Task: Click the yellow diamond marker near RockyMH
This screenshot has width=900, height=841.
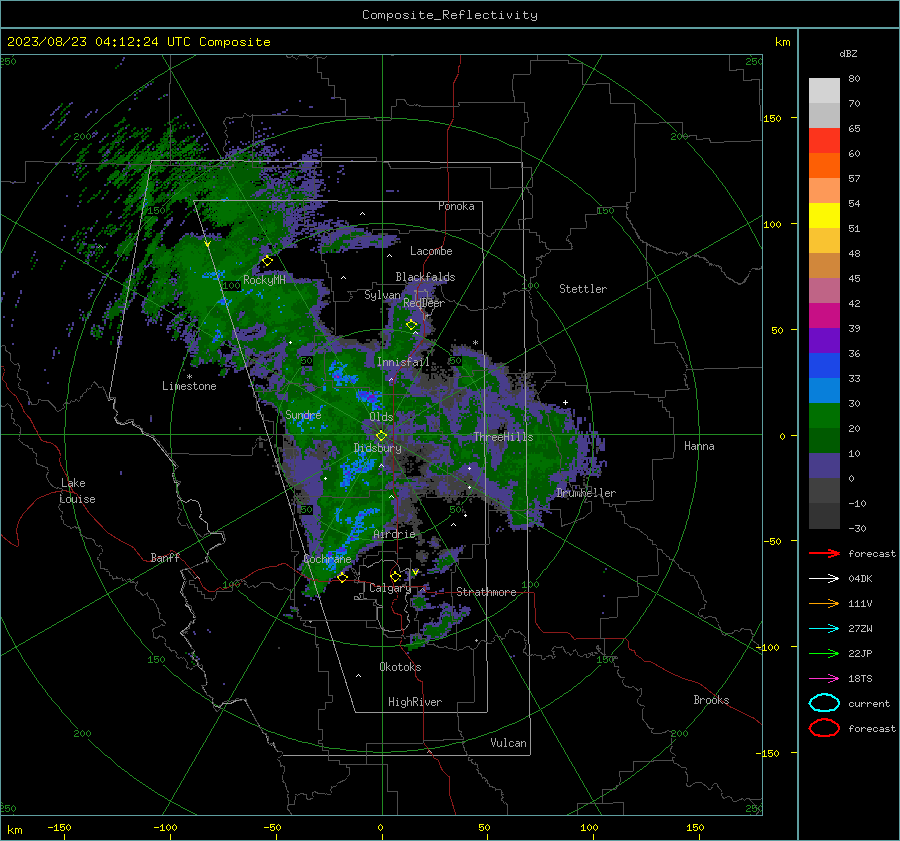Action: point(267,261)
